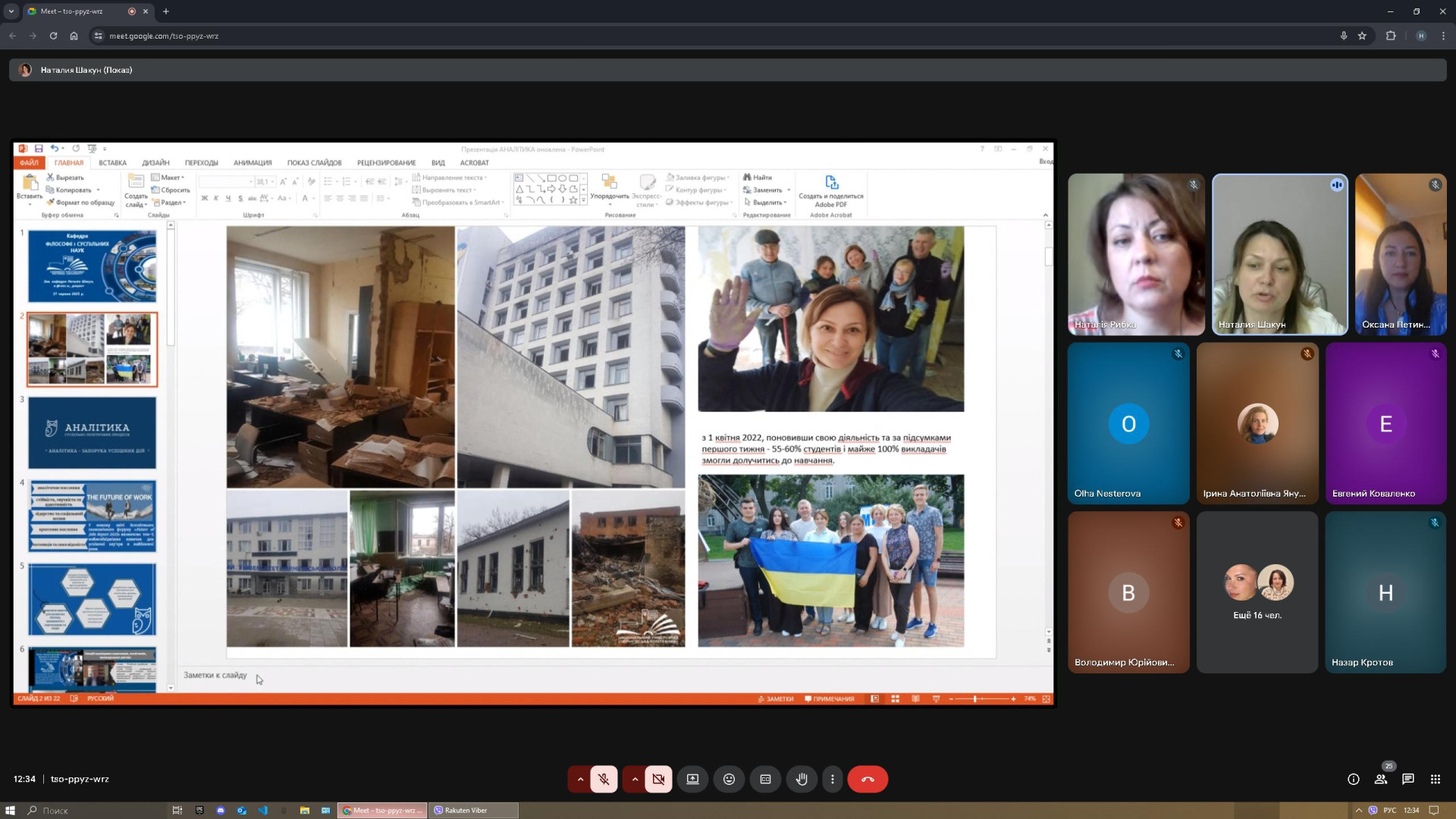This screenshot has width=1456, height=819.
Task: Leave the call with red button
Action: pos(868,779)
